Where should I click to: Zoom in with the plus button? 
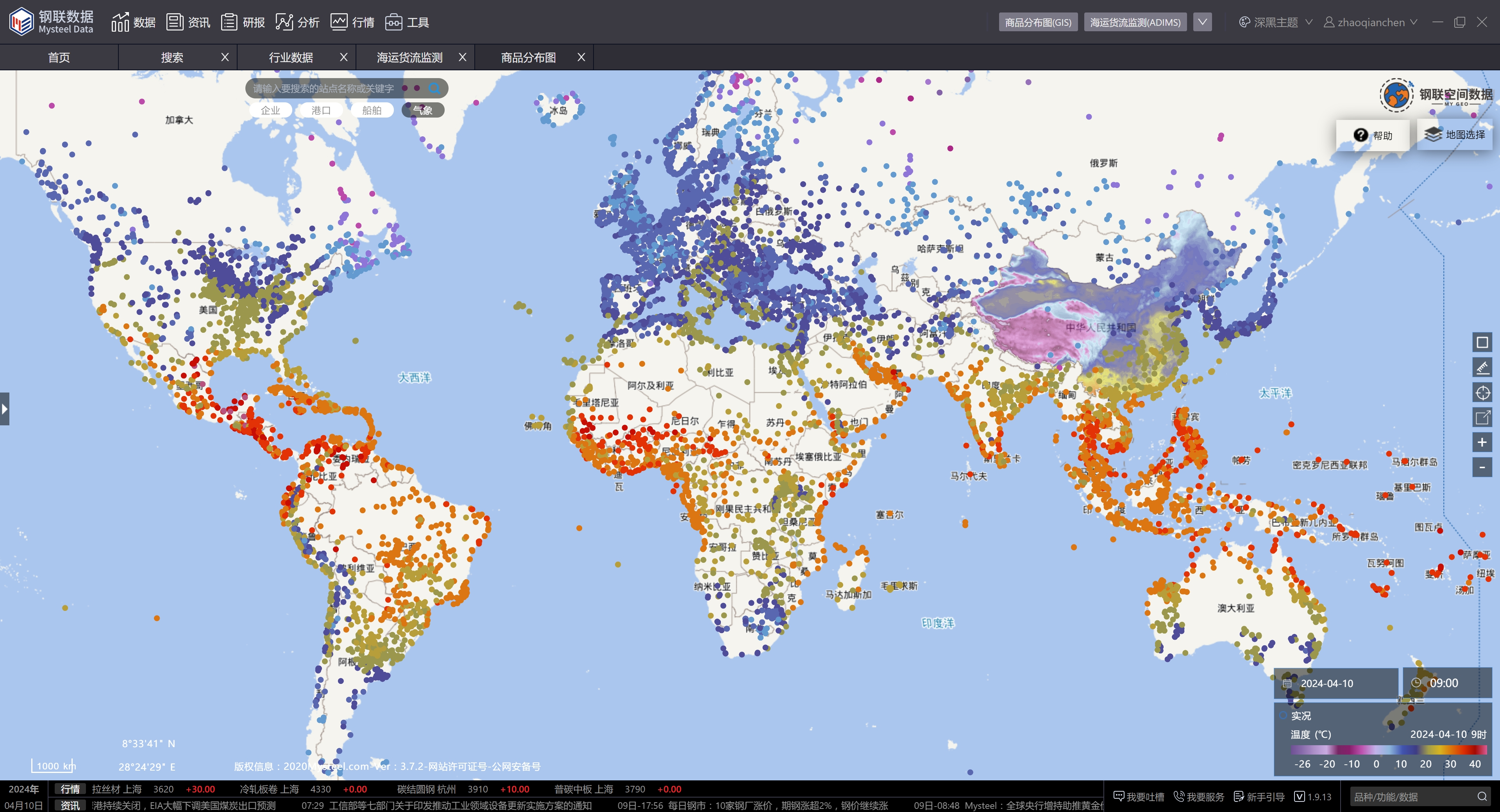click(1482, 443)
